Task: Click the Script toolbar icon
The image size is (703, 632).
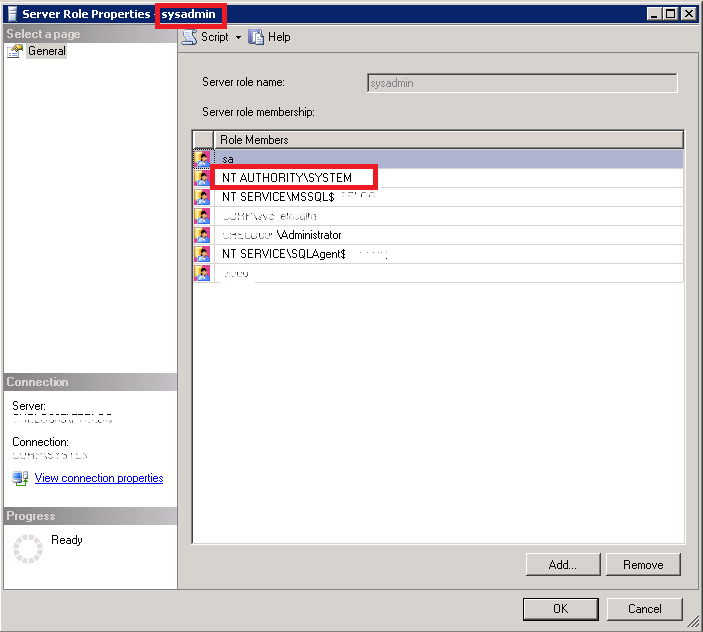Action: click(x=189, y=37)
